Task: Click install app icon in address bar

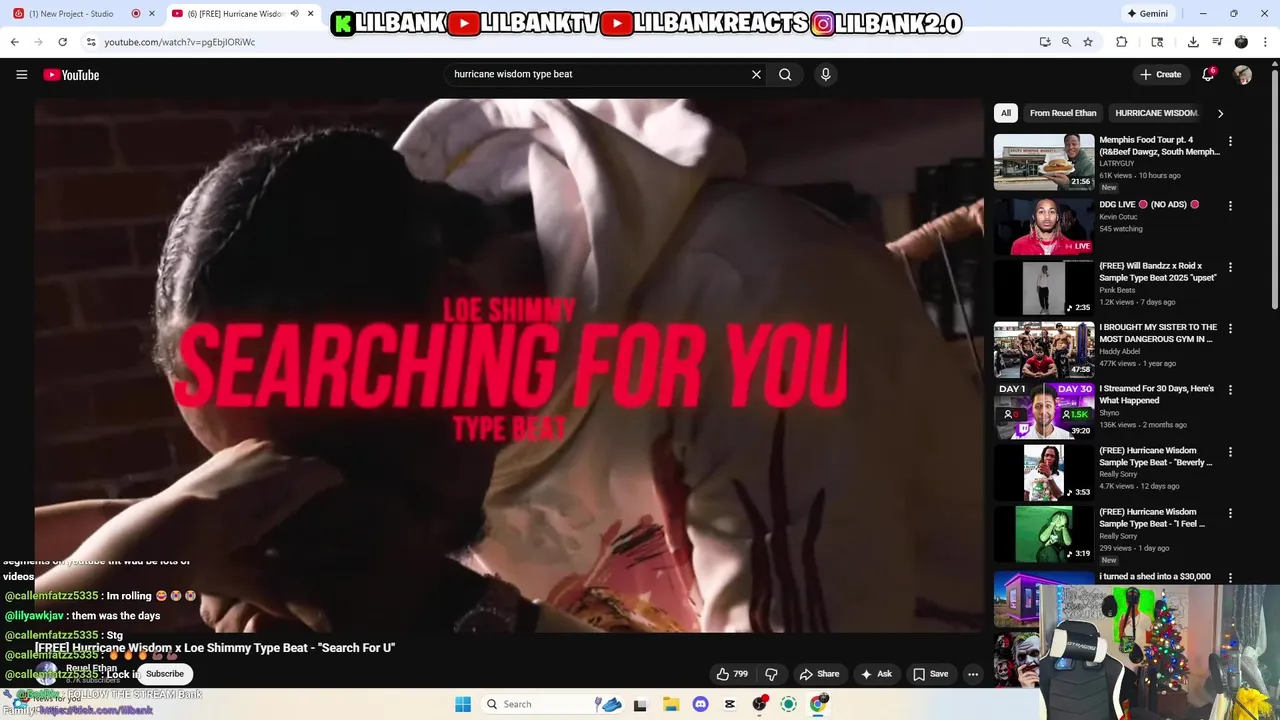Action: coord(1045,42)
